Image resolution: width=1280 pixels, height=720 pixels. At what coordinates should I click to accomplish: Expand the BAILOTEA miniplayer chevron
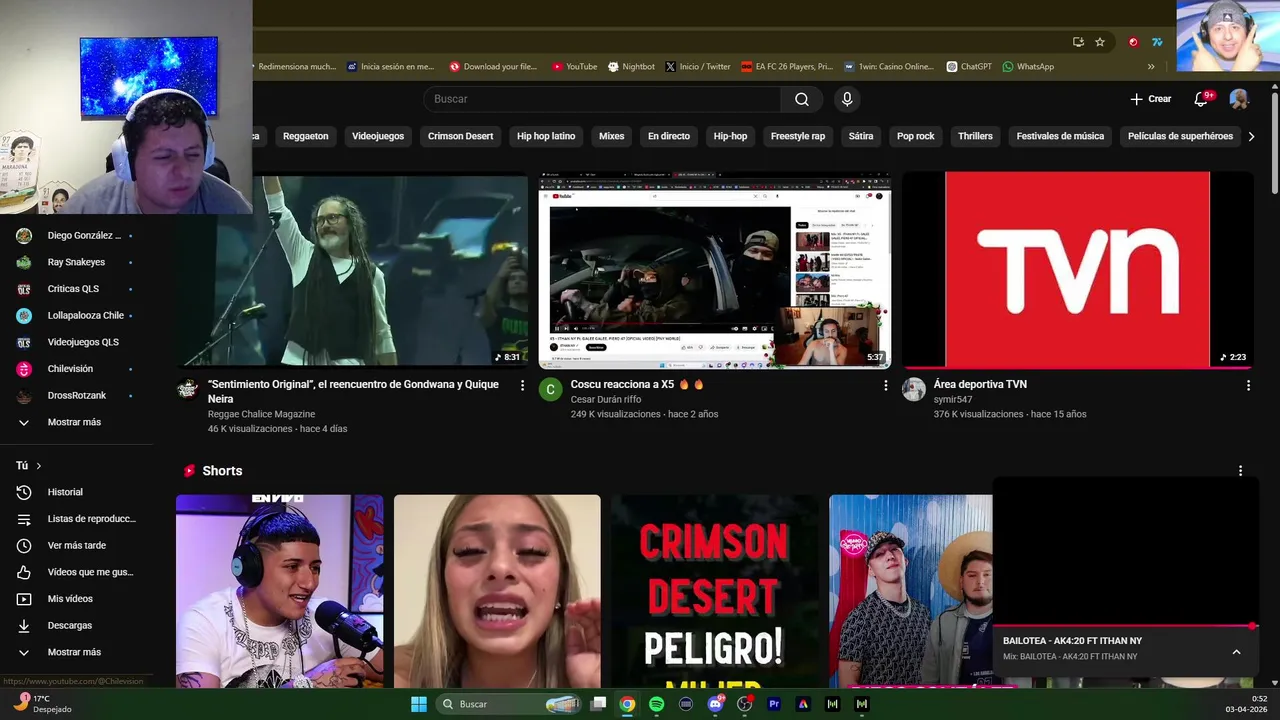click(x=1236, y=652)
